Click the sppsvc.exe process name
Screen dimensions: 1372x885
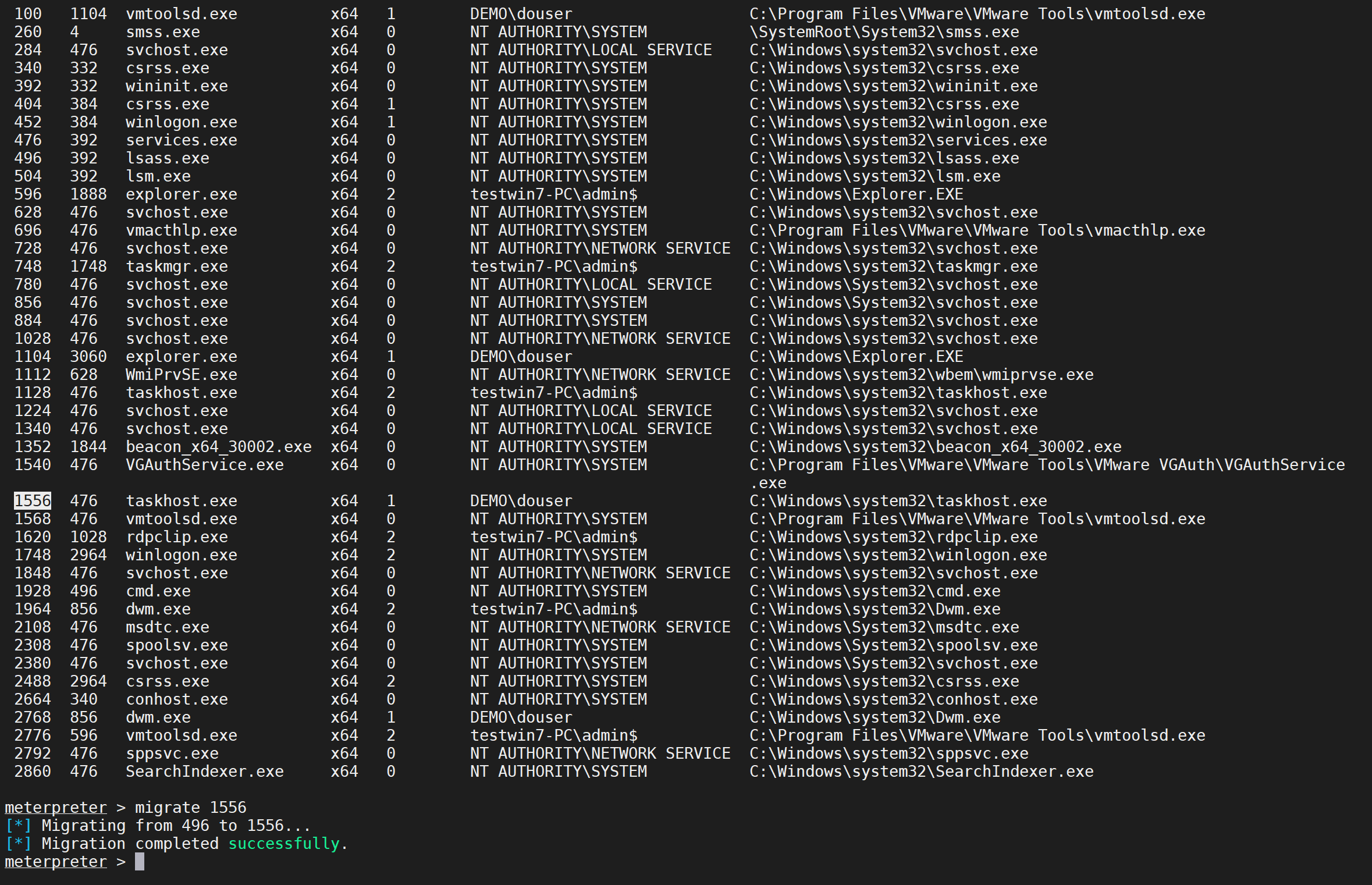tap(172, 754)
